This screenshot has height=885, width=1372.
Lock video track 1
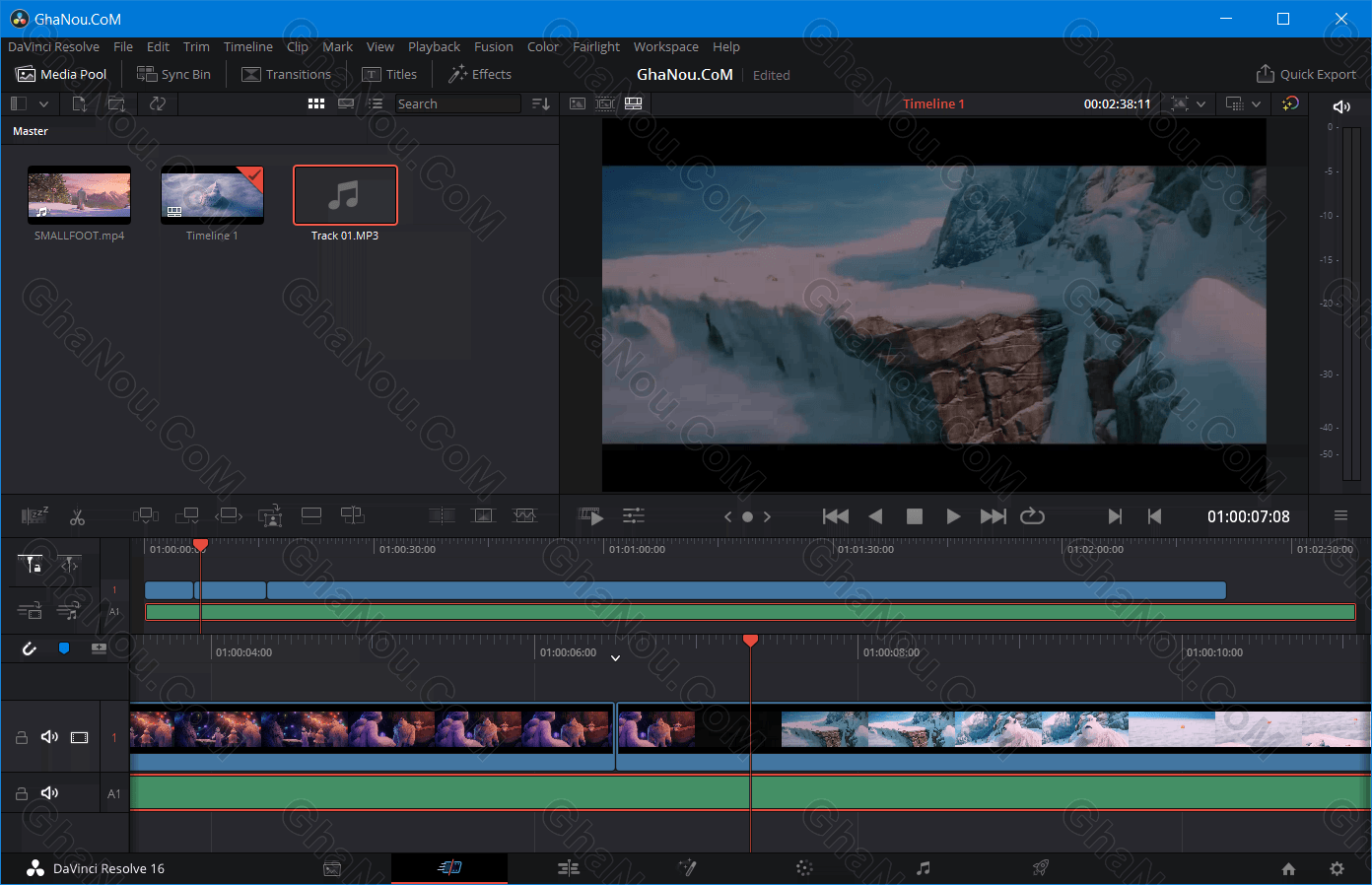pos(21,737)
